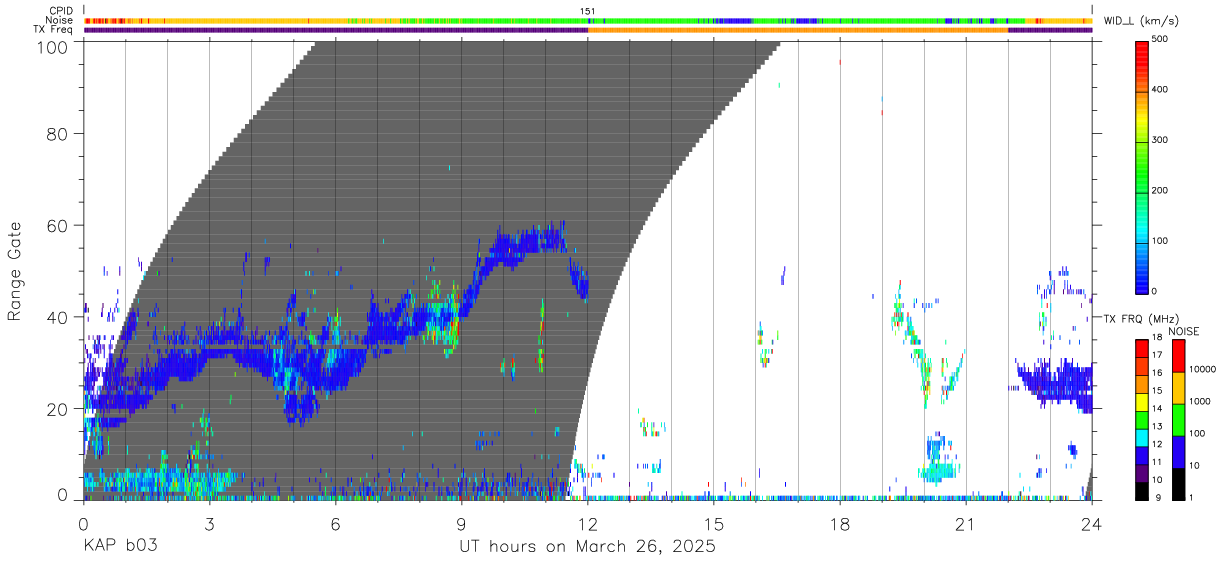Click the 10000 noise tick label
1228x567 pixels.
click(1202, 369)
